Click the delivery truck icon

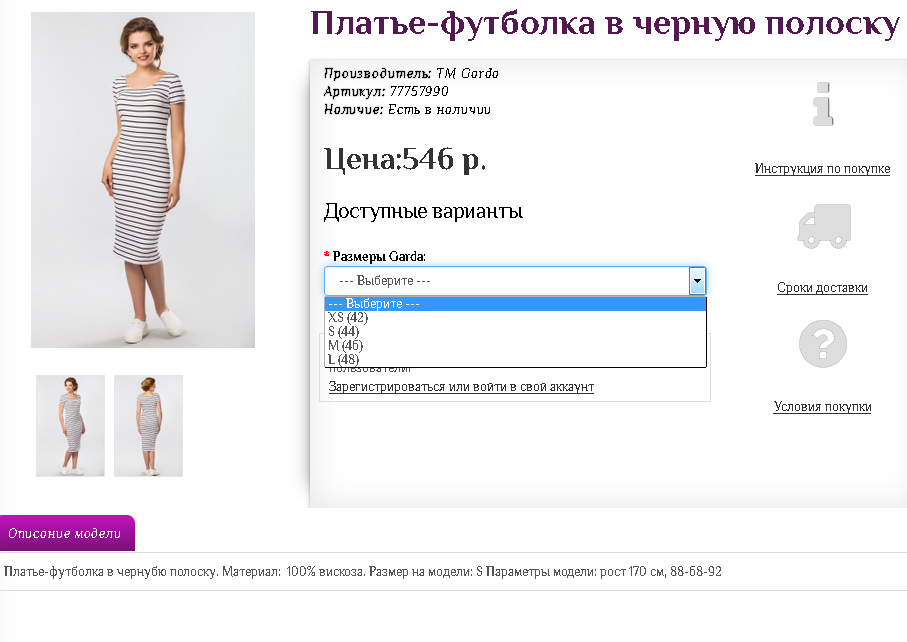pyautogui.click(x=823, y=226)
